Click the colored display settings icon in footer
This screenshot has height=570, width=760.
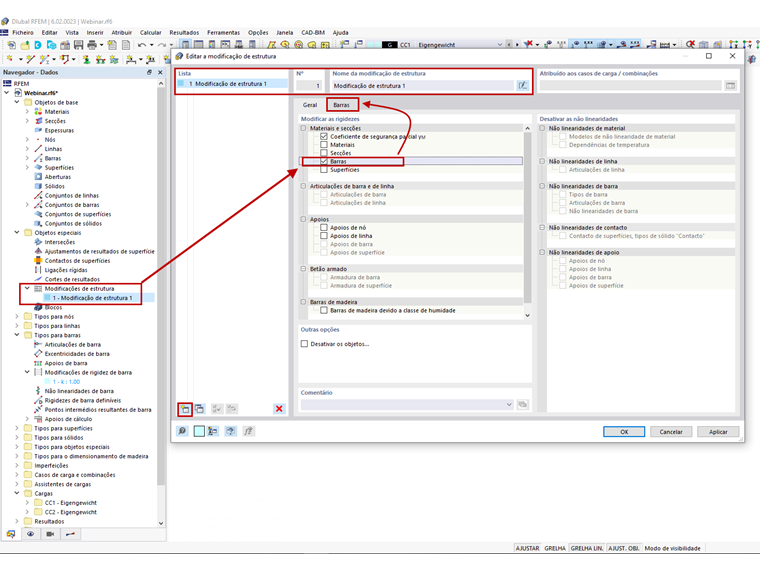pos(213,431)
